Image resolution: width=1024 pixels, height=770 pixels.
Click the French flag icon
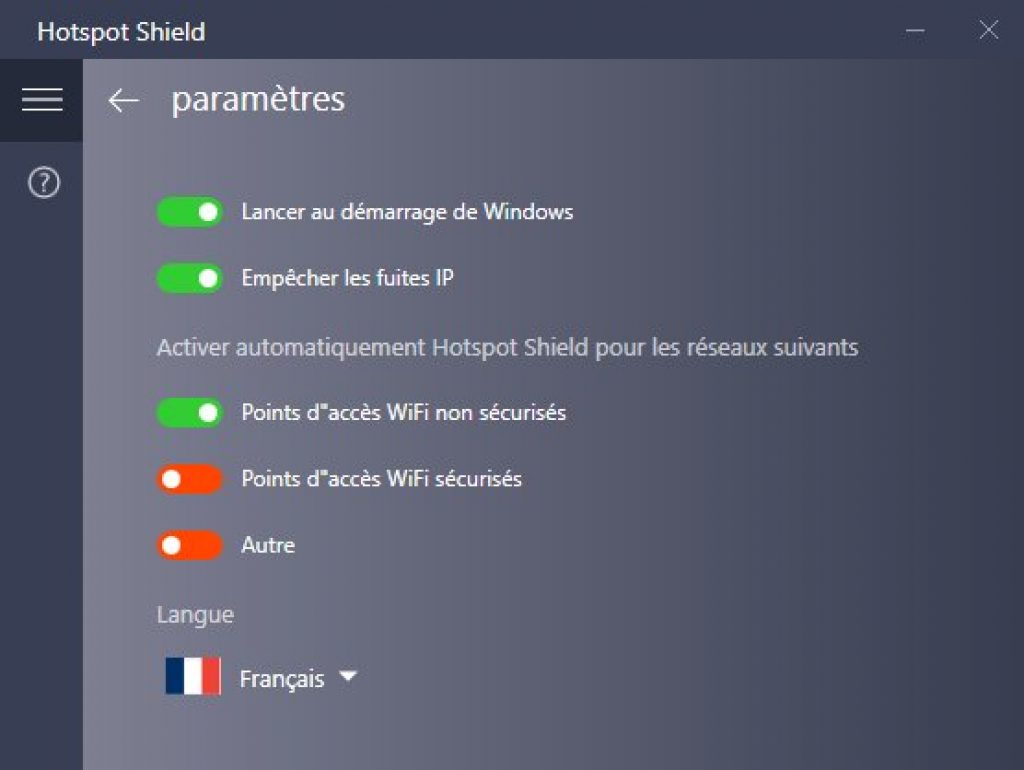[x=193, y=676]
